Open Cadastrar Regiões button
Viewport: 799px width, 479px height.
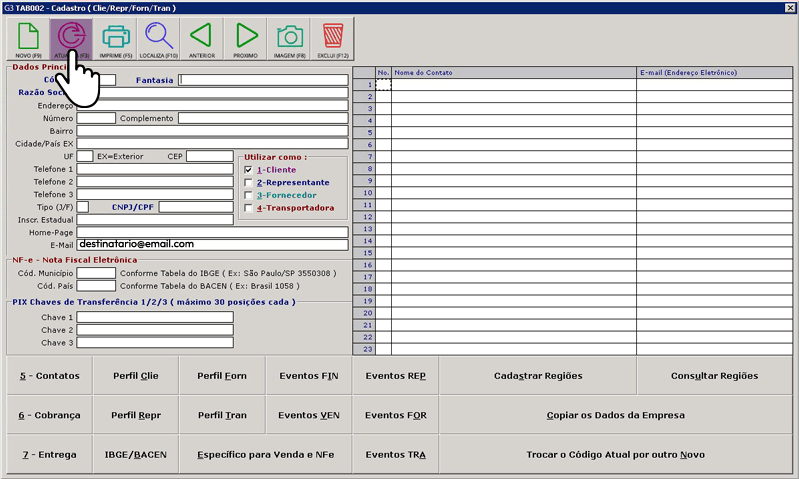(538, 376)
